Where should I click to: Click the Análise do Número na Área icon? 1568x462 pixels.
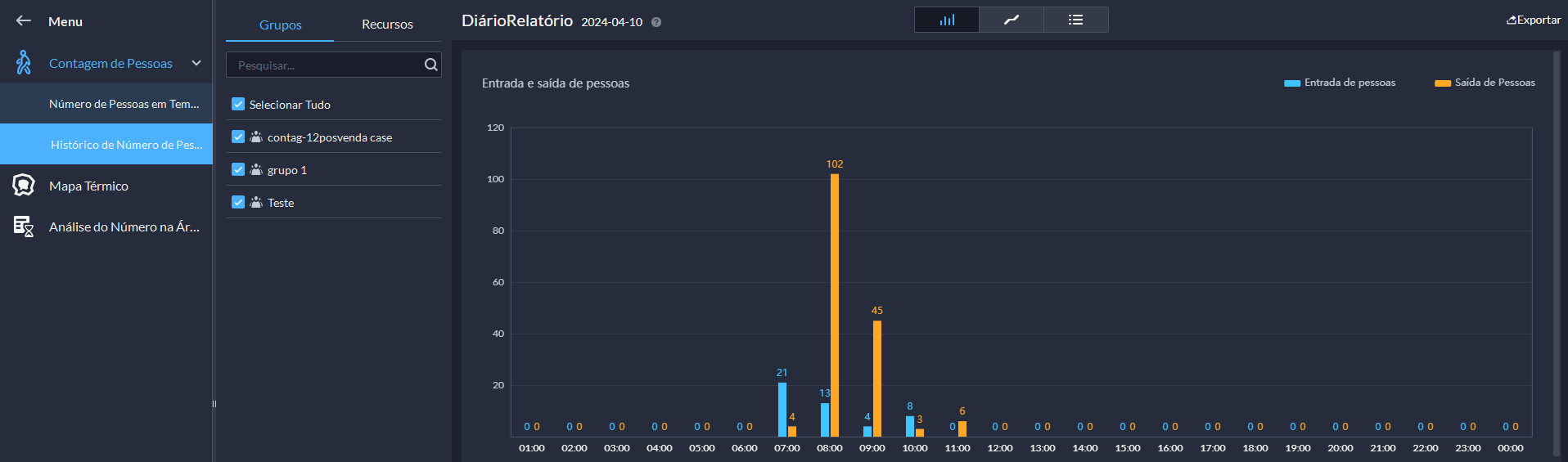pyautogui.click(x=24, y=227)
